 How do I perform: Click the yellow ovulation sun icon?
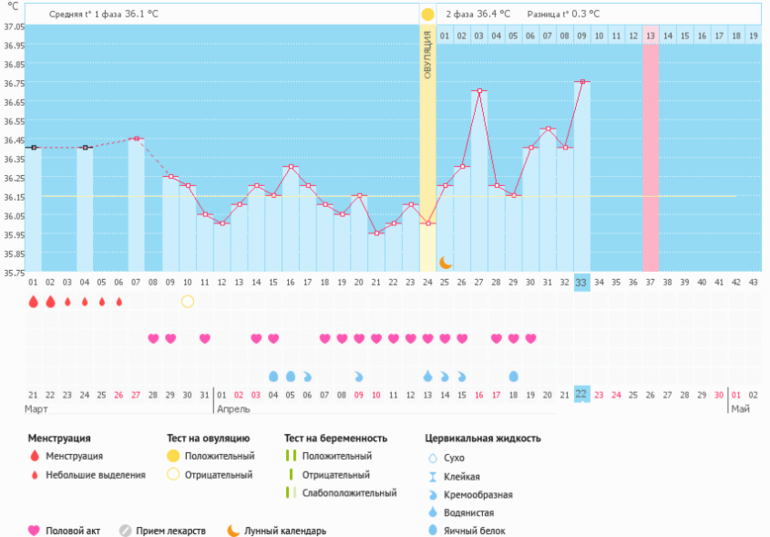pos(428,14)
